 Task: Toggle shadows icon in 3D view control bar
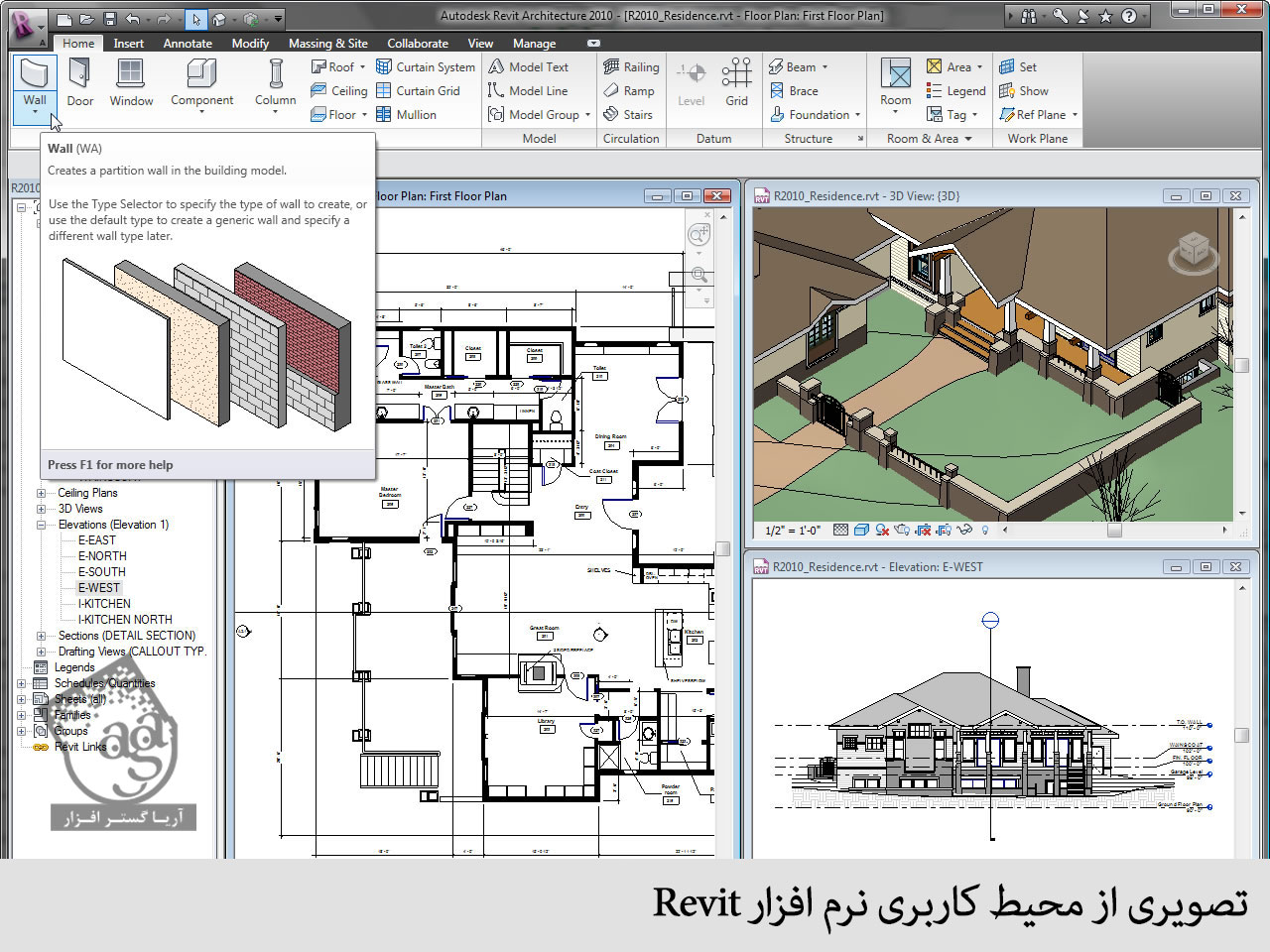click(x=882, y=530)
